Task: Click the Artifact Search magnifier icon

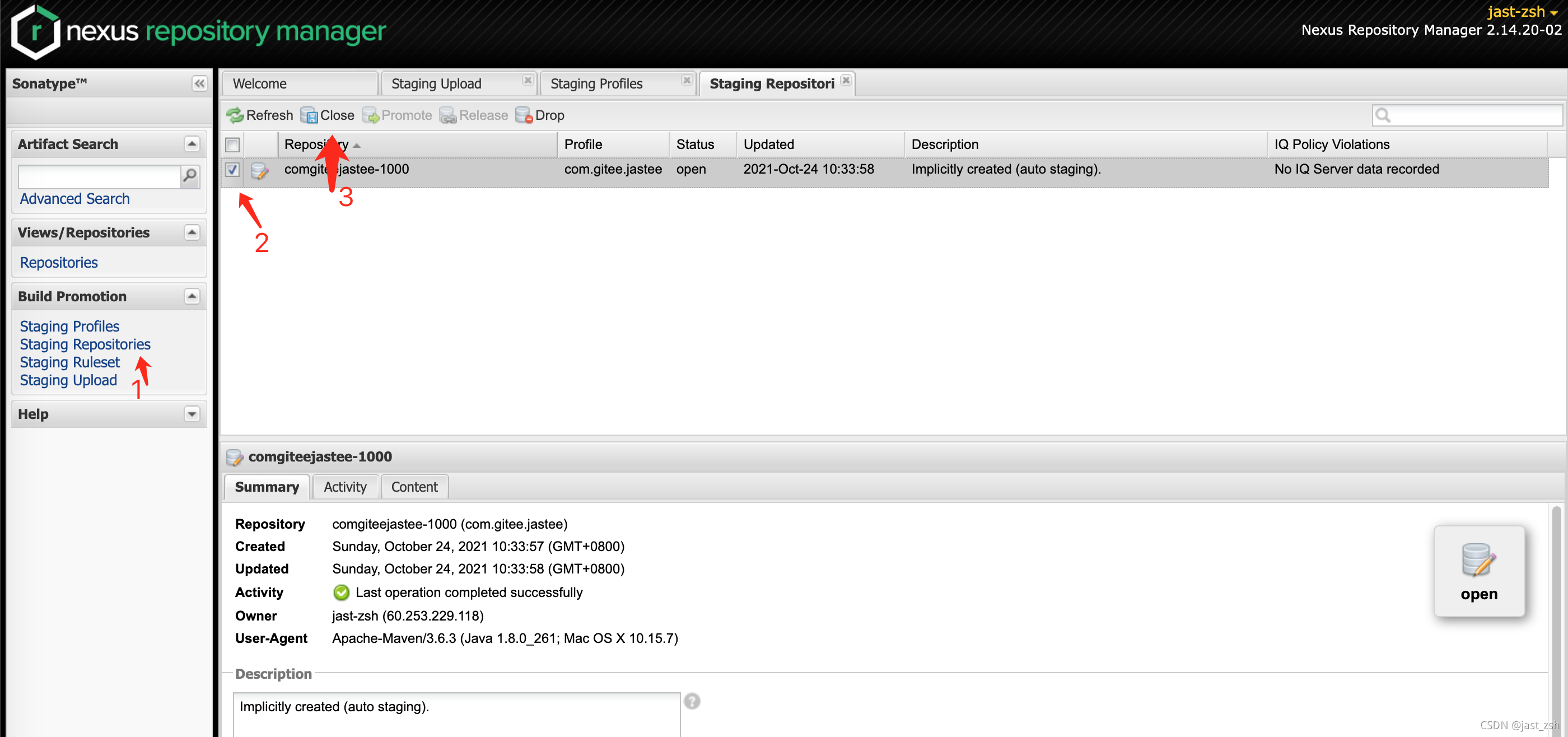Action: pos(190,176)
